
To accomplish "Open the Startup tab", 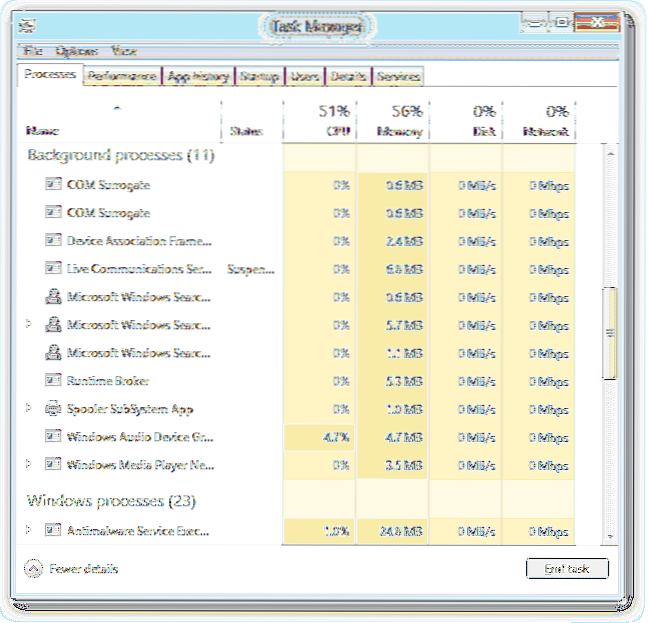I will 260,76.
